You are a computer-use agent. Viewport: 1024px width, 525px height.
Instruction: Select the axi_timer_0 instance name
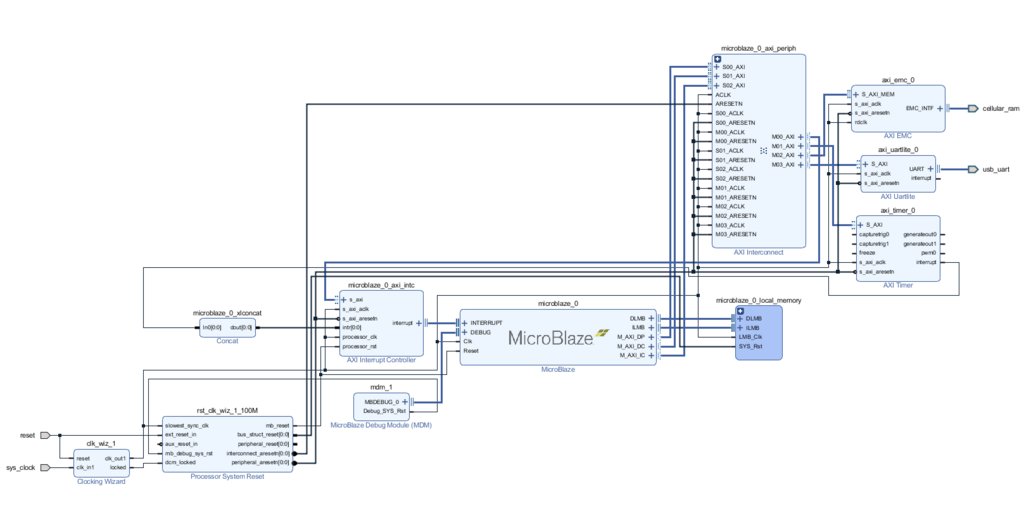[898, 210]
